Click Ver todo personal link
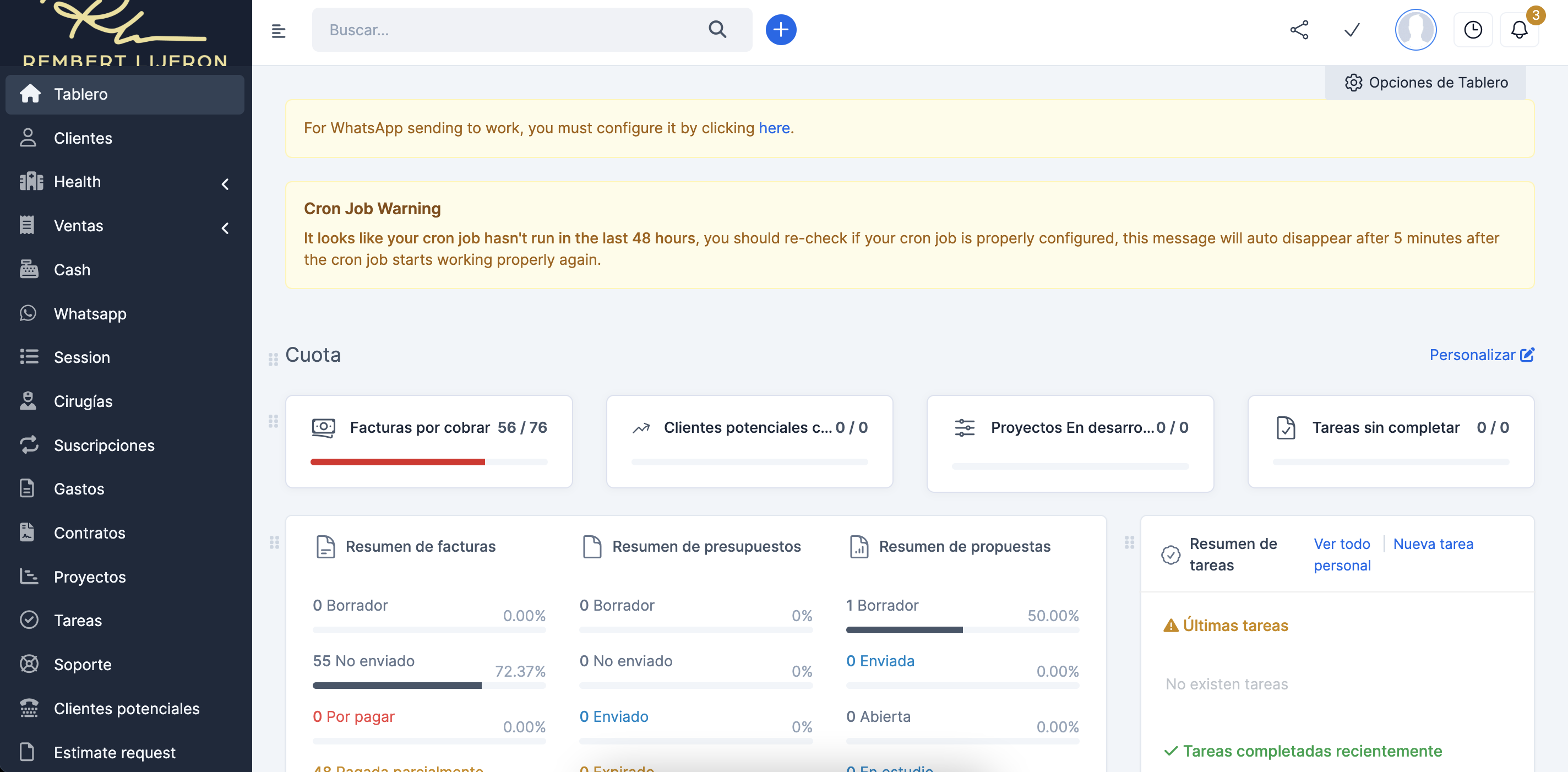The height and width of the screenshot is (772, 1568). click(x=1342, y=554)
